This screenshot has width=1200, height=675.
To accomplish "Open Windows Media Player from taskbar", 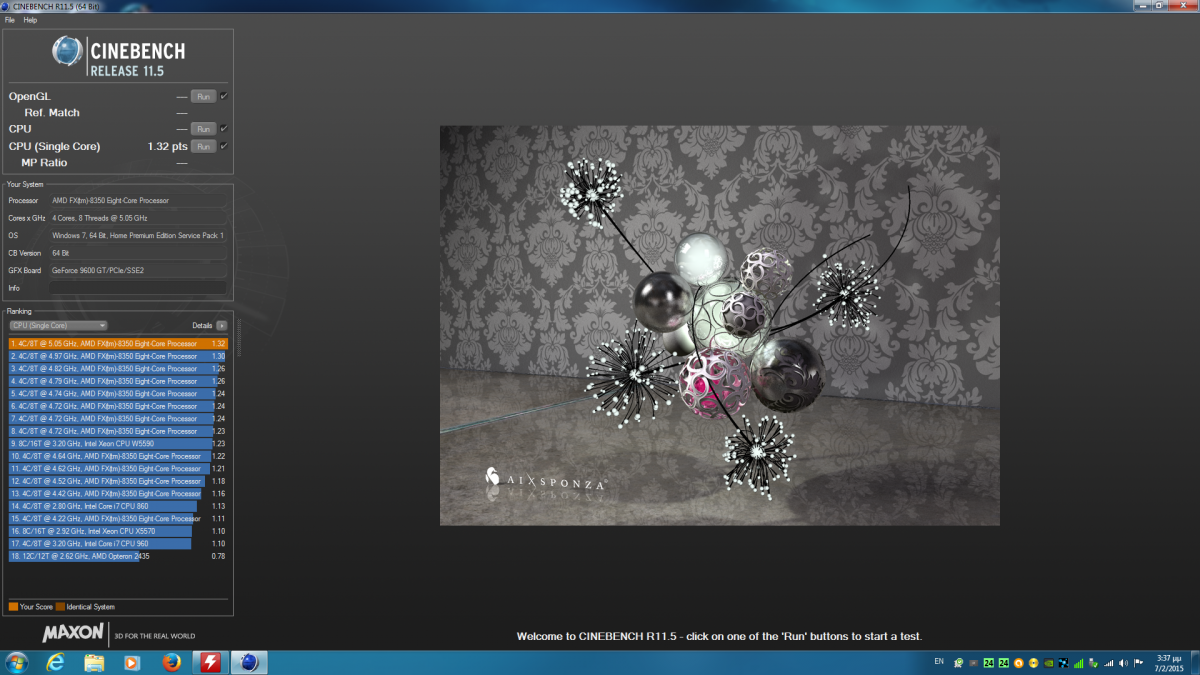I will coord(131,662).
